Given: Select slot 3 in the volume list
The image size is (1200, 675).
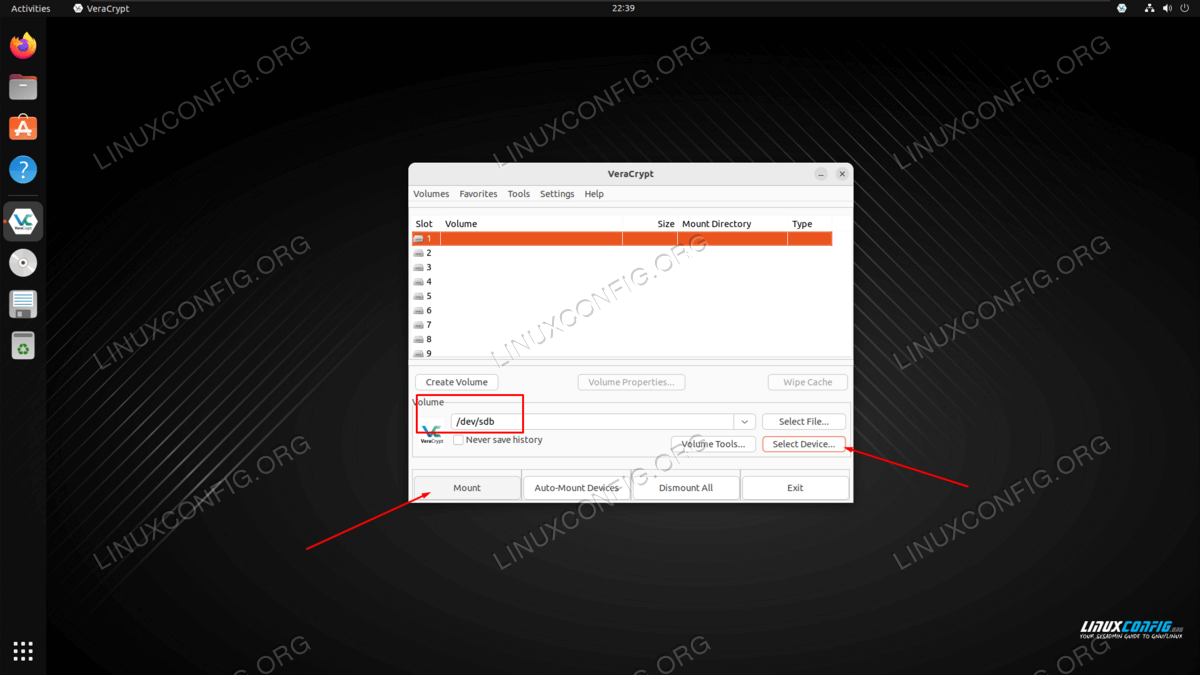Looking at the screenshot, I should [x=622, y=267].
